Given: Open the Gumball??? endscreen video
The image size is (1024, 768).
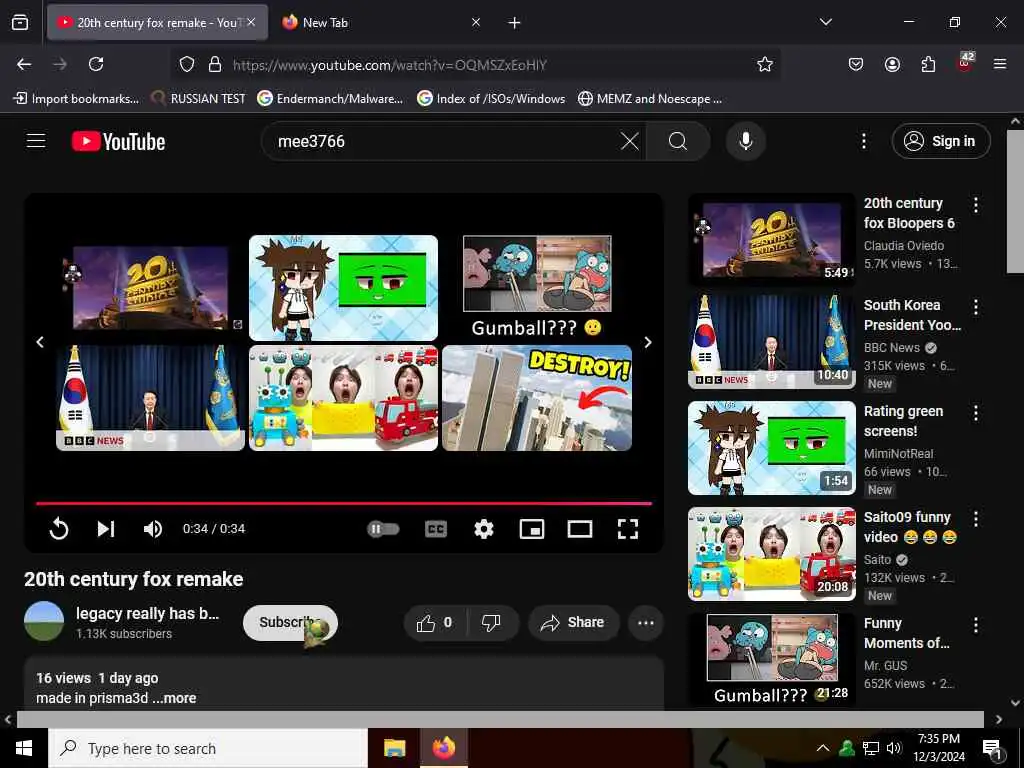Looking at the screenshot, I should [537, 287].
